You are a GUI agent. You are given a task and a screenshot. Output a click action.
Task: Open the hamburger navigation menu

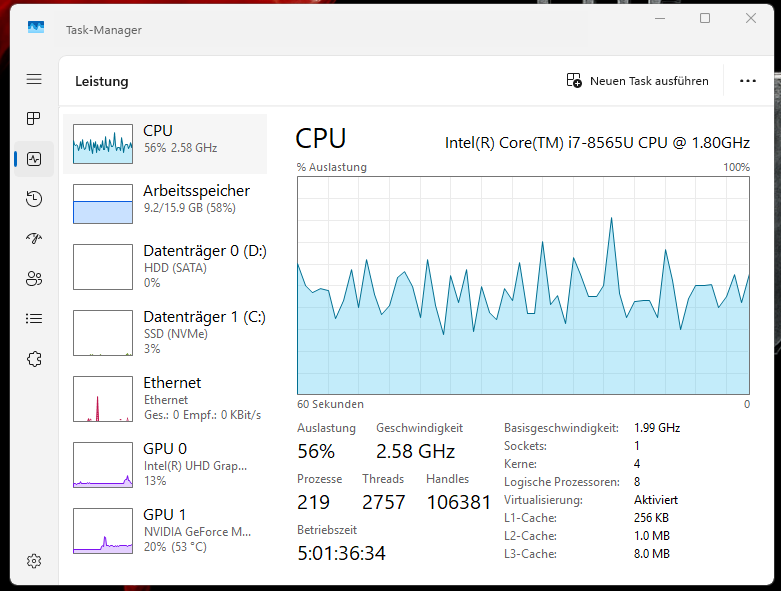(x=34, y=79)
